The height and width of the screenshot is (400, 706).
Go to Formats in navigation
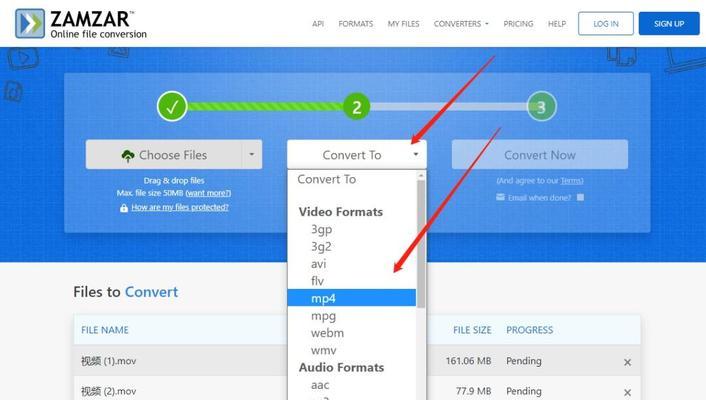pos(356,23)
